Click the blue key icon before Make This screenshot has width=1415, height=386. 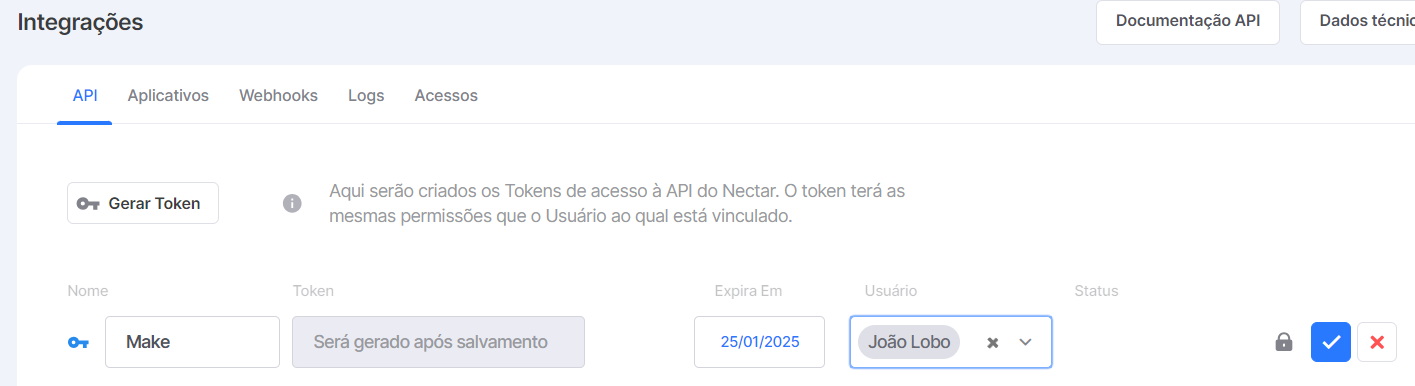coord(78,342)
